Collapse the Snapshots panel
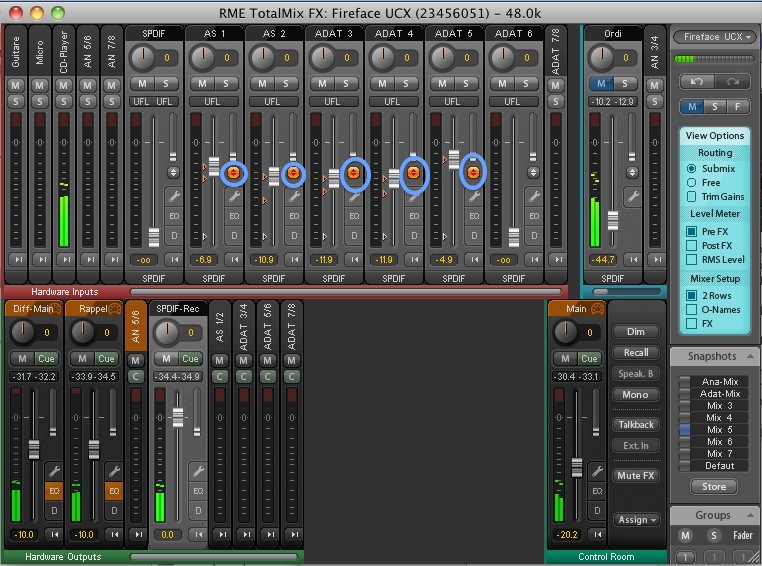Screen dimensions: 762x566 [x=750, y=356]
